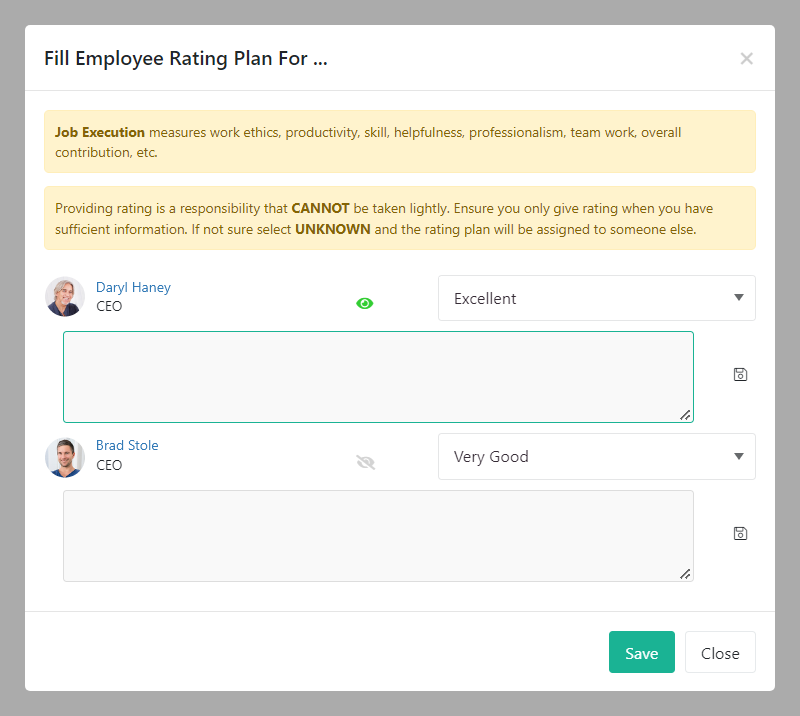Open the Excellent rating dropdown

click(596, 298)
